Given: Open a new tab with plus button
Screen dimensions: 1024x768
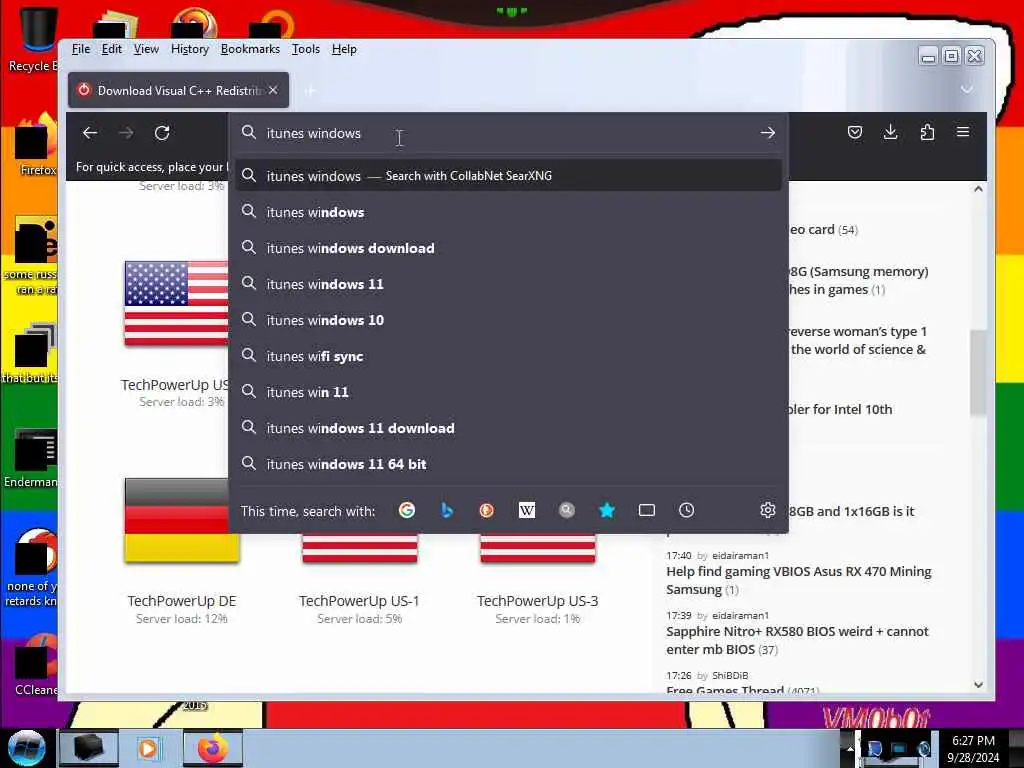Looking at the screenshot, I should point(310,91).
